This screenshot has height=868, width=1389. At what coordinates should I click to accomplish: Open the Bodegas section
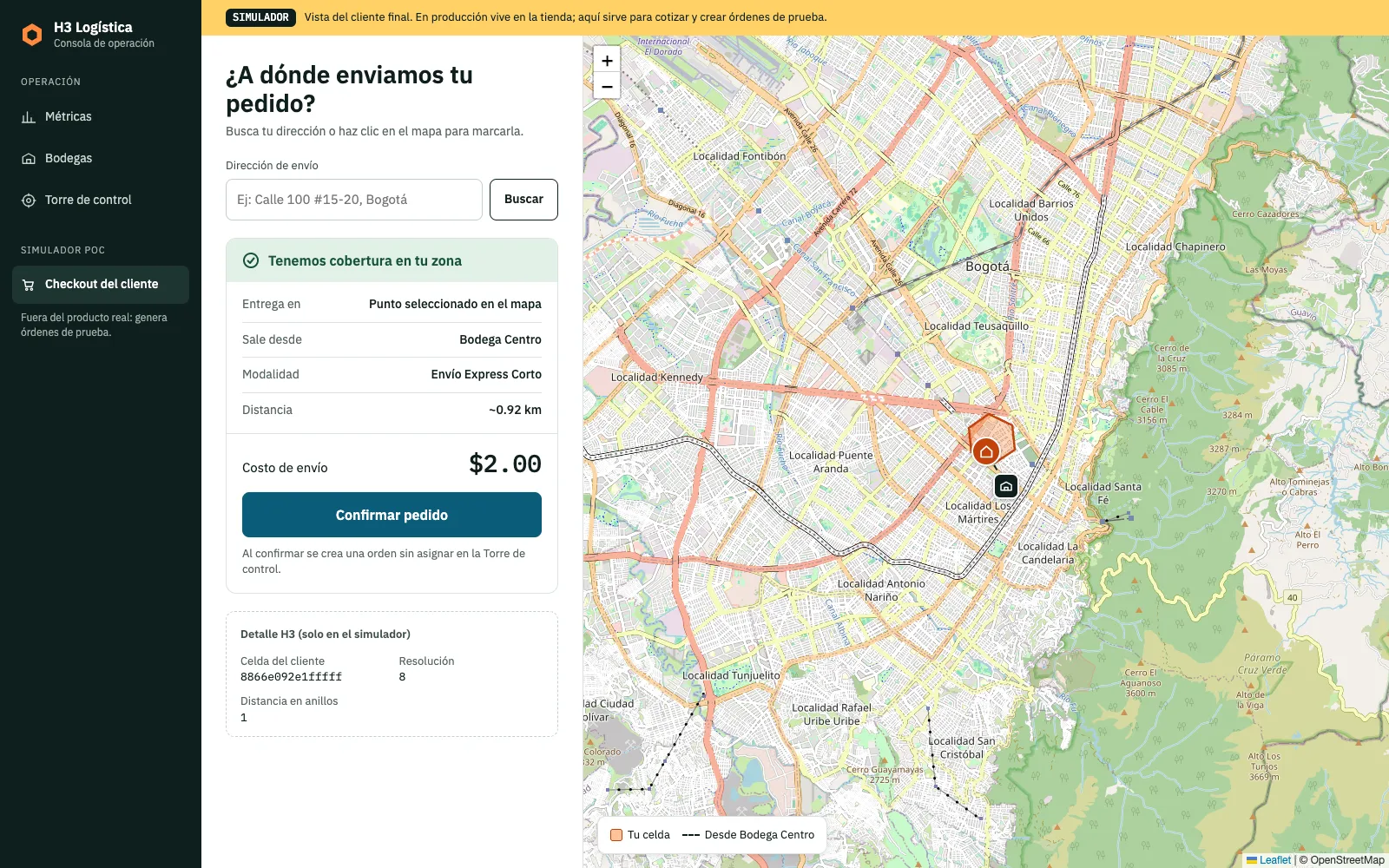101,158
